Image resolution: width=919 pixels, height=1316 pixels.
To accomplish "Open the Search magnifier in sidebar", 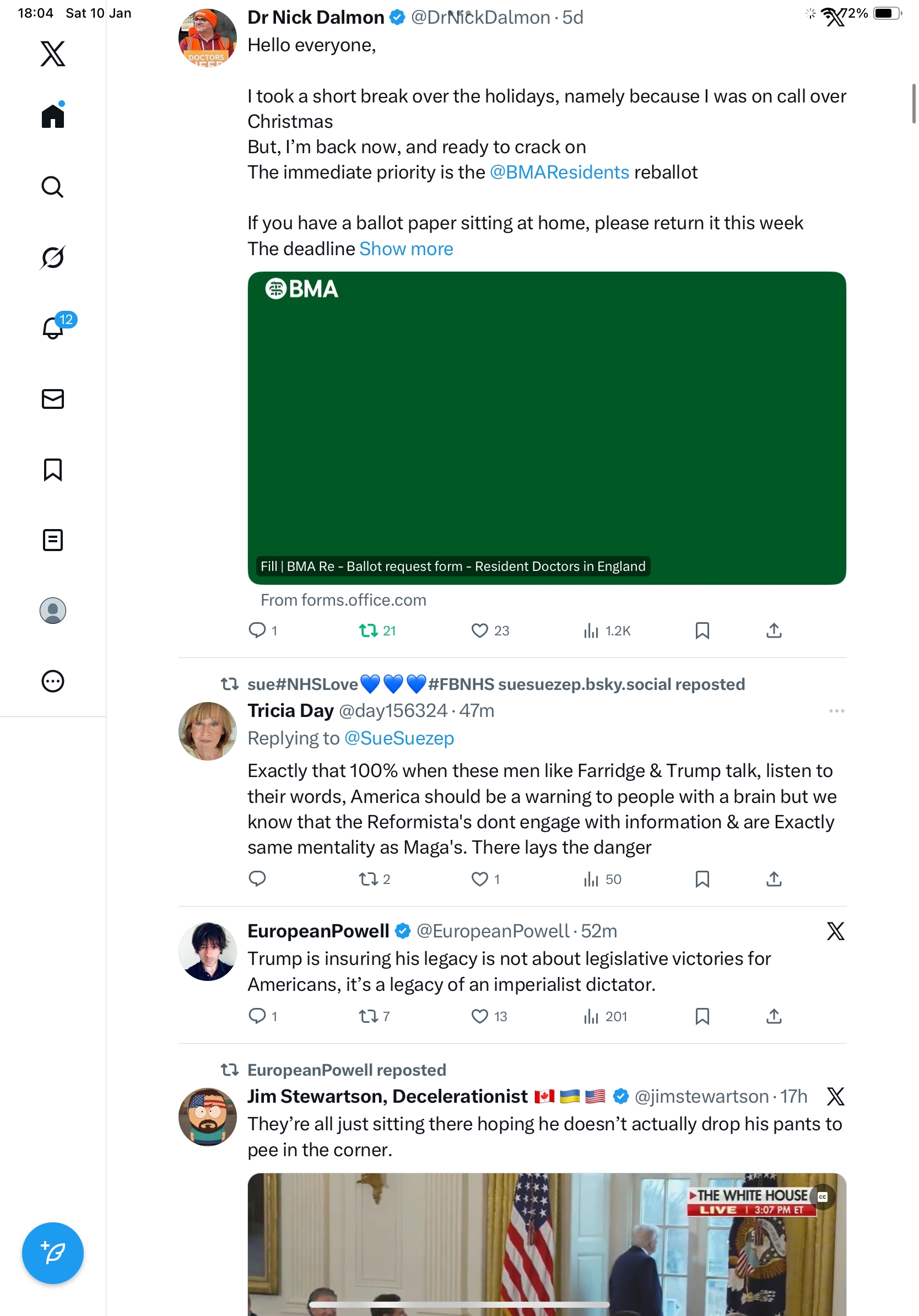I will click(x=53, y=187).
